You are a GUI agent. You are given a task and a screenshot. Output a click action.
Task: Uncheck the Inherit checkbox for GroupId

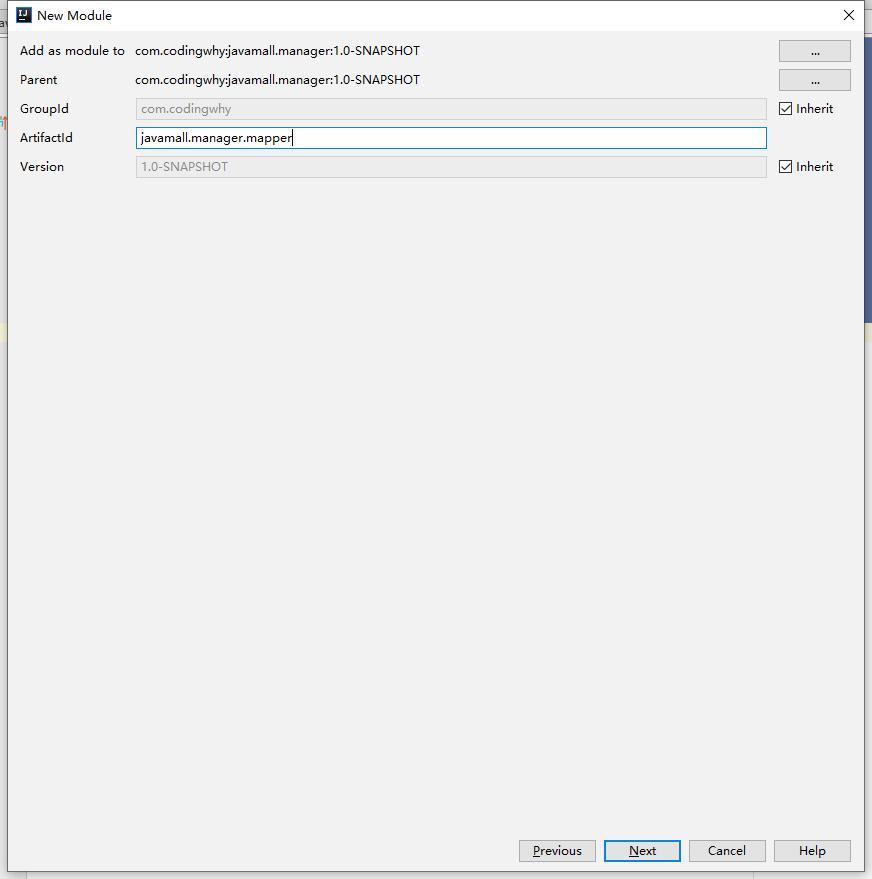click(x=786, y=109)
